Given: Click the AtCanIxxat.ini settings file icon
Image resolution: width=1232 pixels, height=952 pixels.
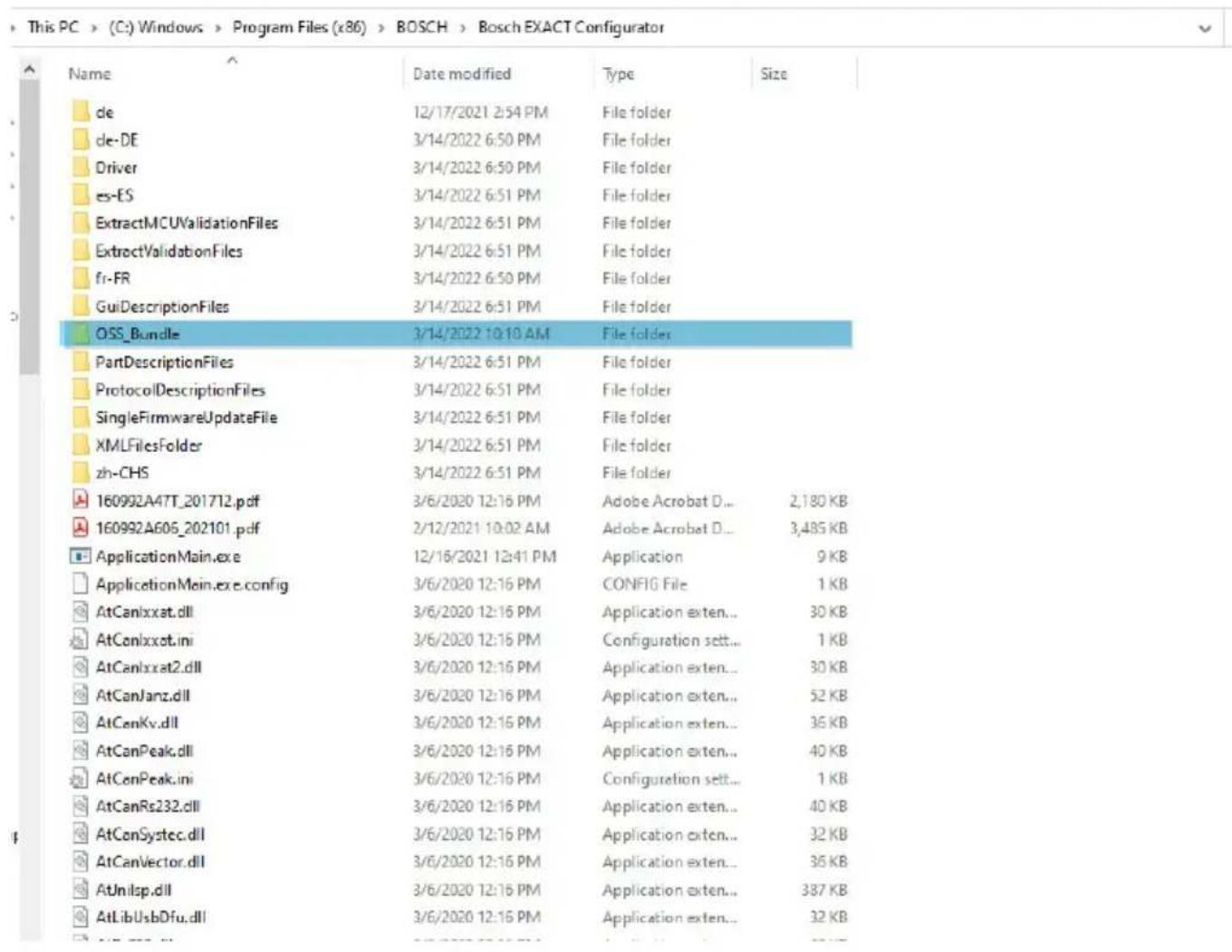Looking at the screenshot, I should point(81,639).
